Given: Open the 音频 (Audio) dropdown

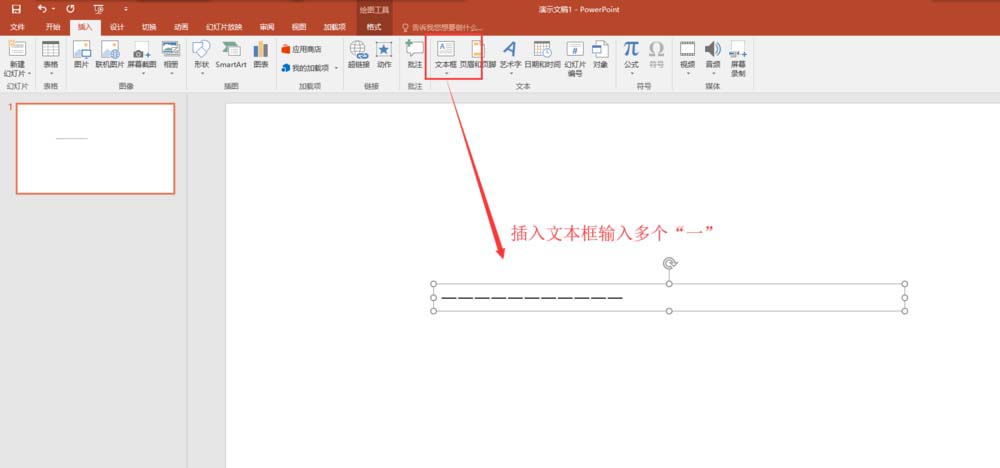Looking at the screenshot, I should pos(712,72).
